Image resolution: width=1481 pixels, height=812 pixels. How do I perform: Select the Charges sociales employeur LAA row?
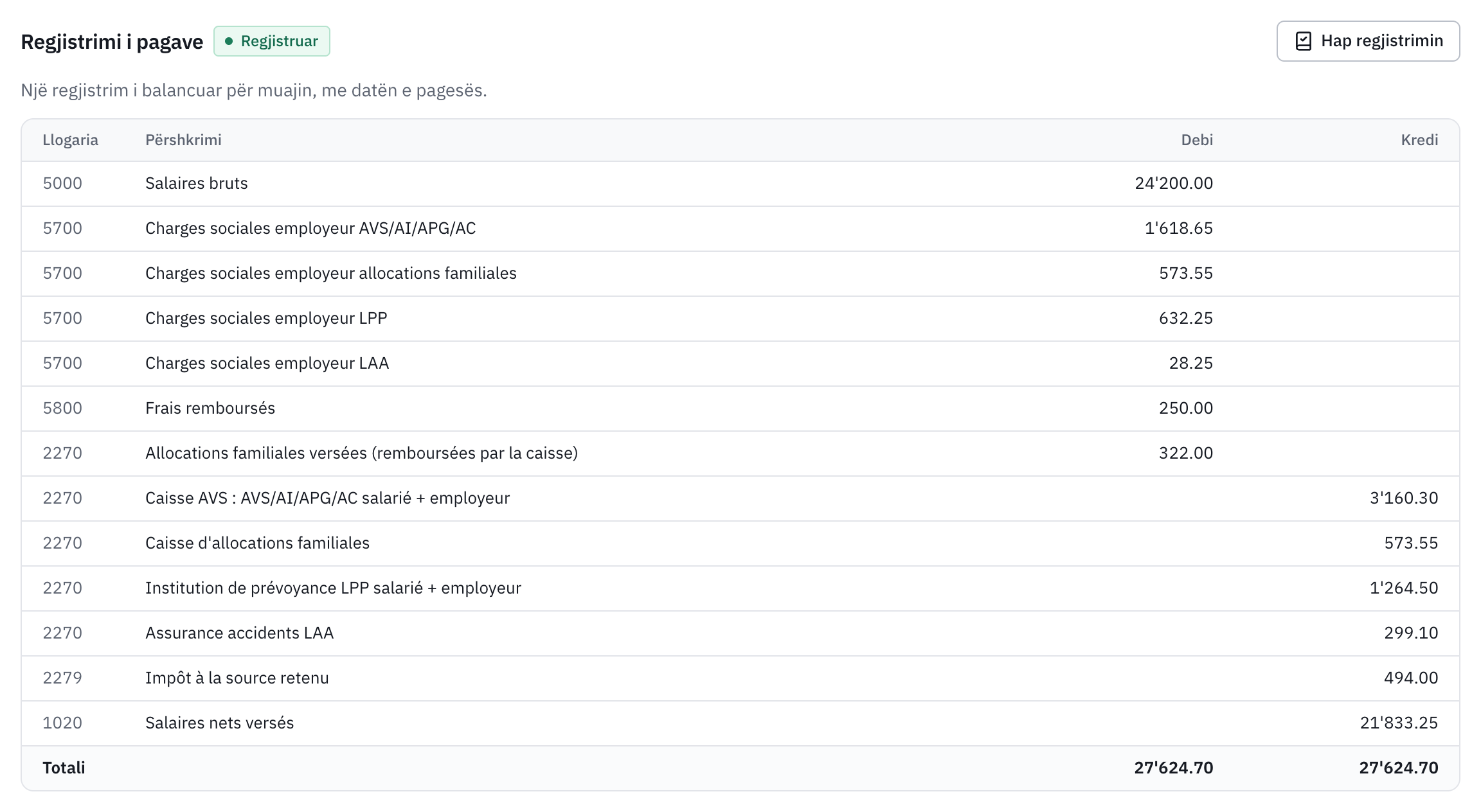[x=740, y=364]
